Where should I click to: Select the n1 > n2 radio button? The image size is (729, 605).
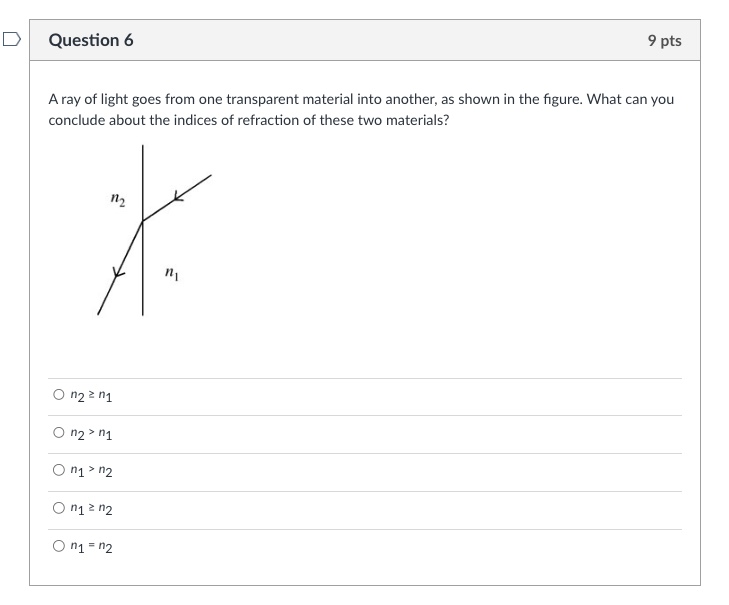point(59,470)
